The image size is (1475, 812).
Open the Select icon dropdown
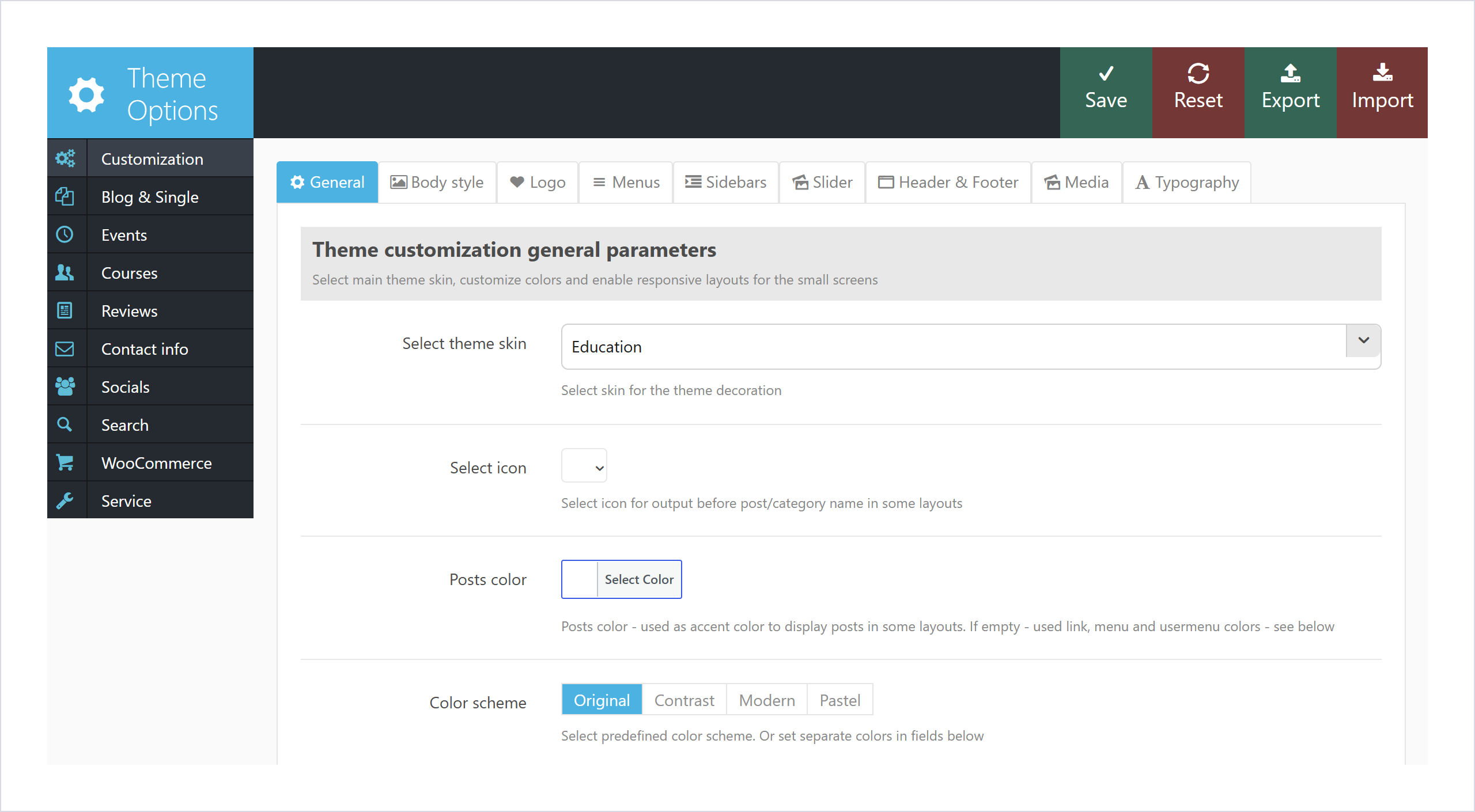coord(584,465)
